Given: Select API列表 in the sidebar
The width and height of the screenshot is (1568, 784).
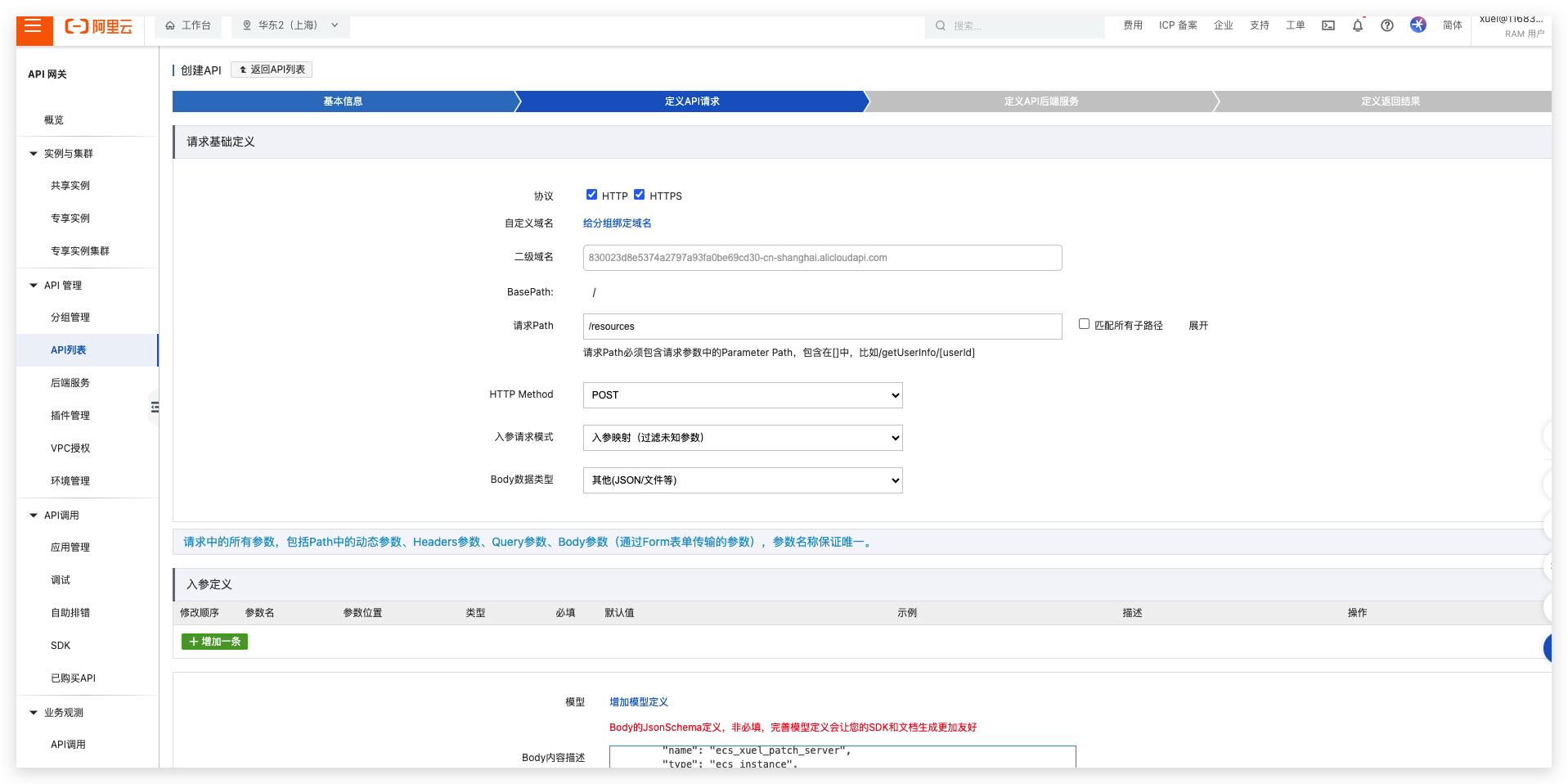Looking at the screenshot, I should 69,350.
